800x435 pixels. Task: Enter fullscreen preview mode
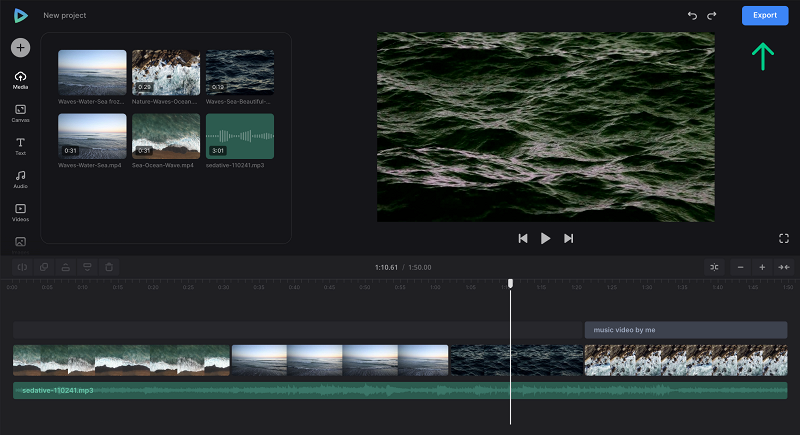click(x=784, y=238)
